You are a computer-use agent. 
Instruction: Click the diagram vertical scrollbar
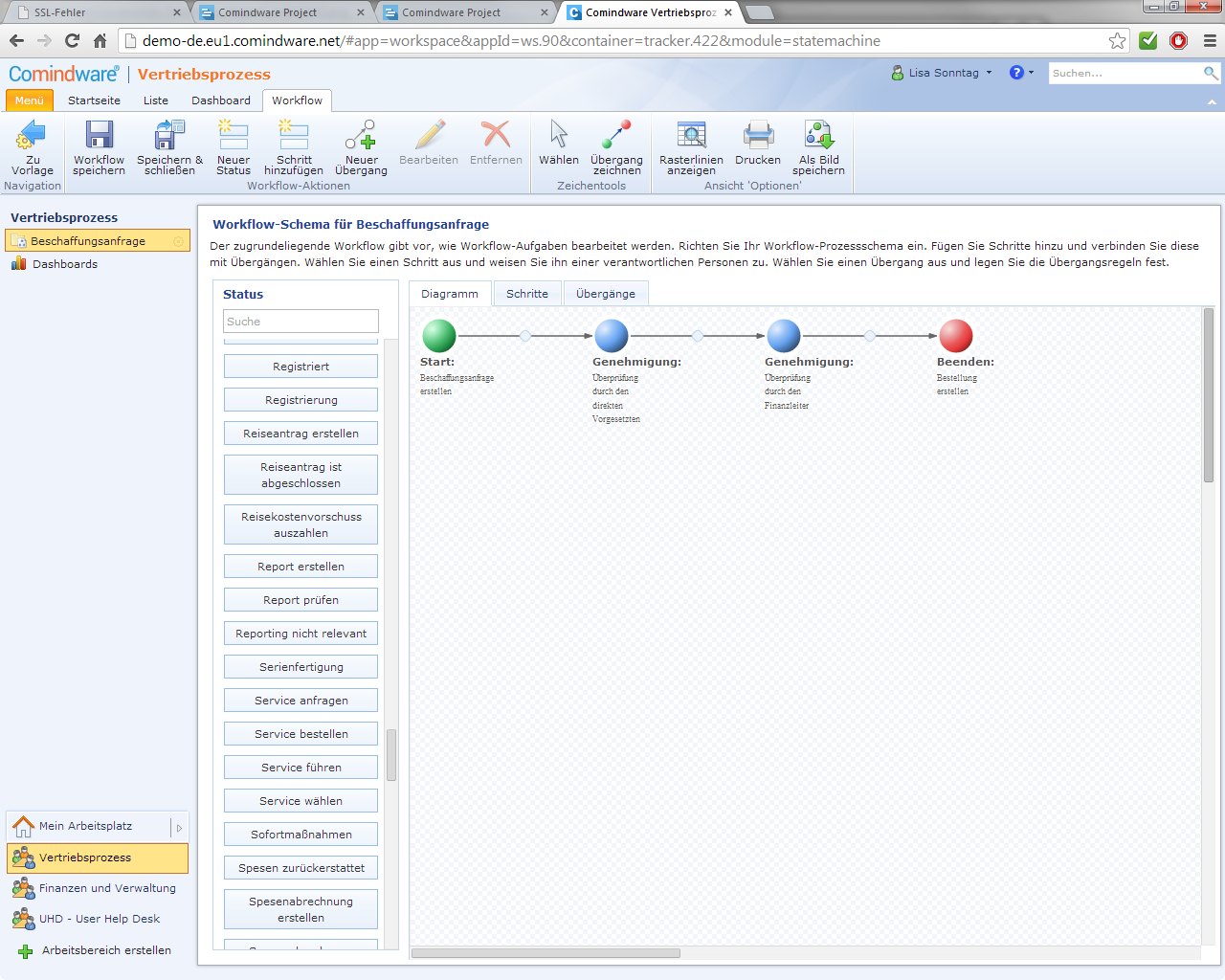pos(1209,394)
